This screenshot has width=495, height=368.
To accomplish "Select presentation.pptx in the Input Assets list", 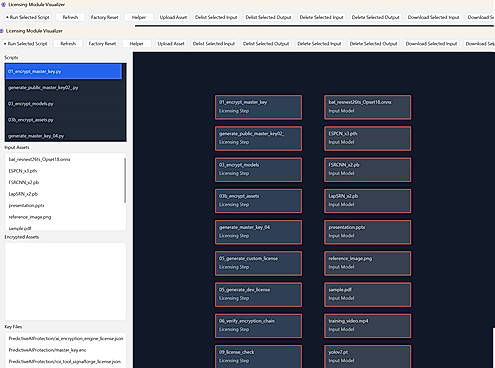I will coord(64,205).
